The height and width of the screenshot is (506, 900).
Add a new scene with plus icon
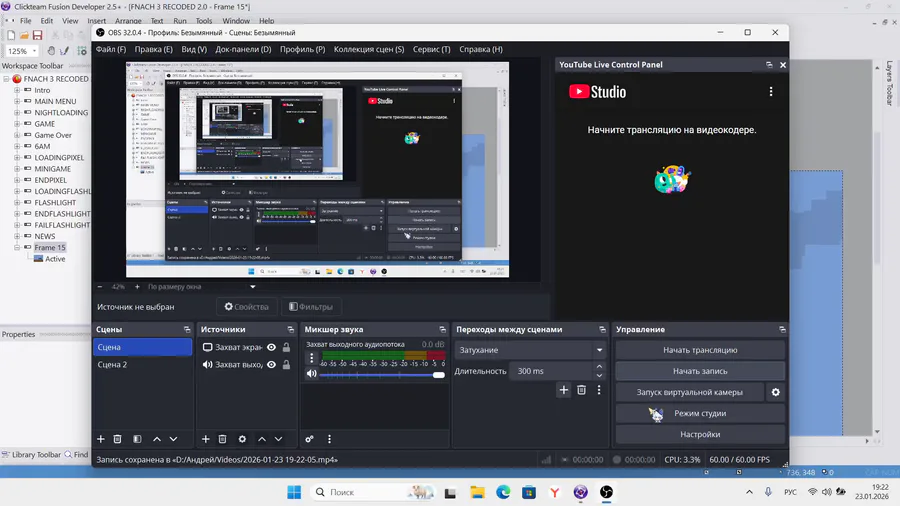(100, 439)
